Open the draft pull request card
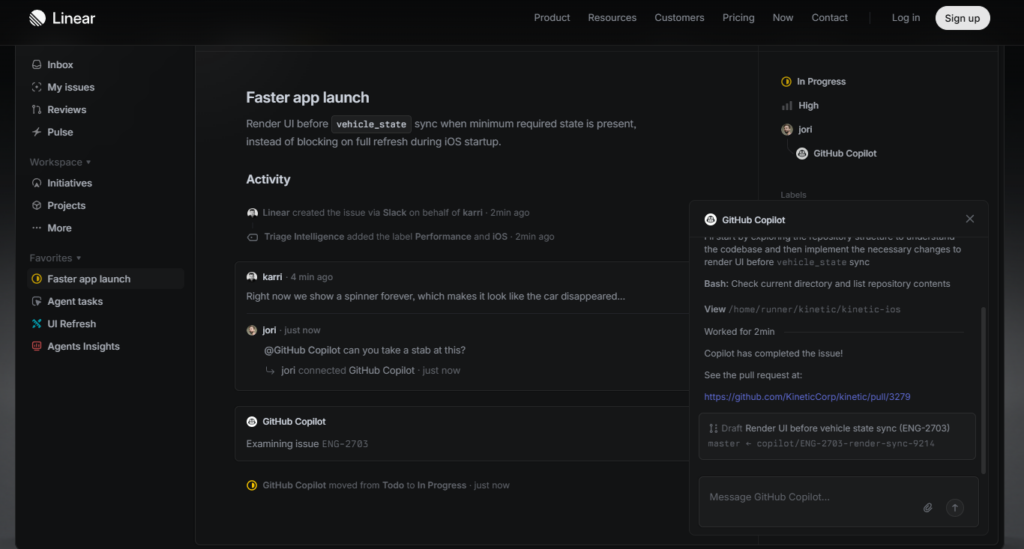 (x=837, y=436)
